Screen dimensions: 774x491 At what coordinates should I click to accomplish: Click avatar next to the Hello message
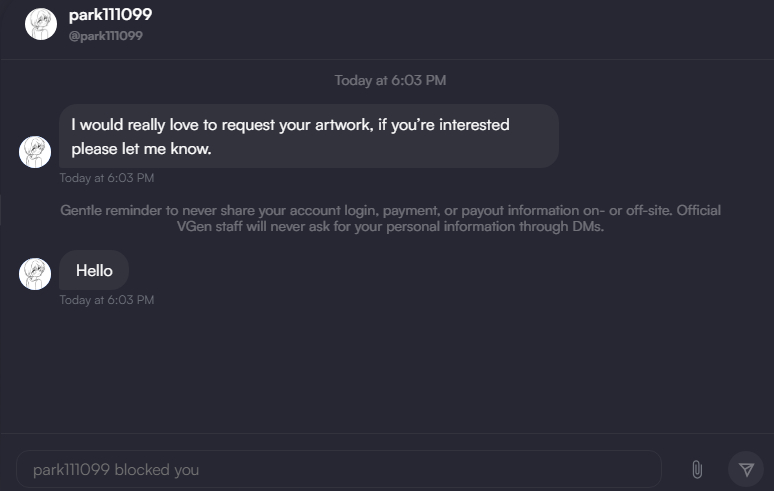[x=35, y=274]
